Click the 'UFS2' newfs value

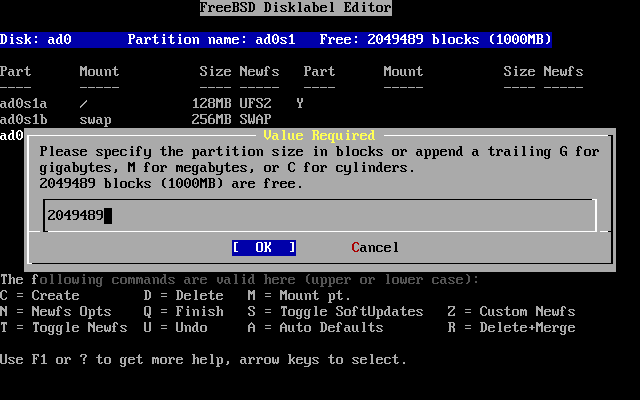click(x=255, y=104)
